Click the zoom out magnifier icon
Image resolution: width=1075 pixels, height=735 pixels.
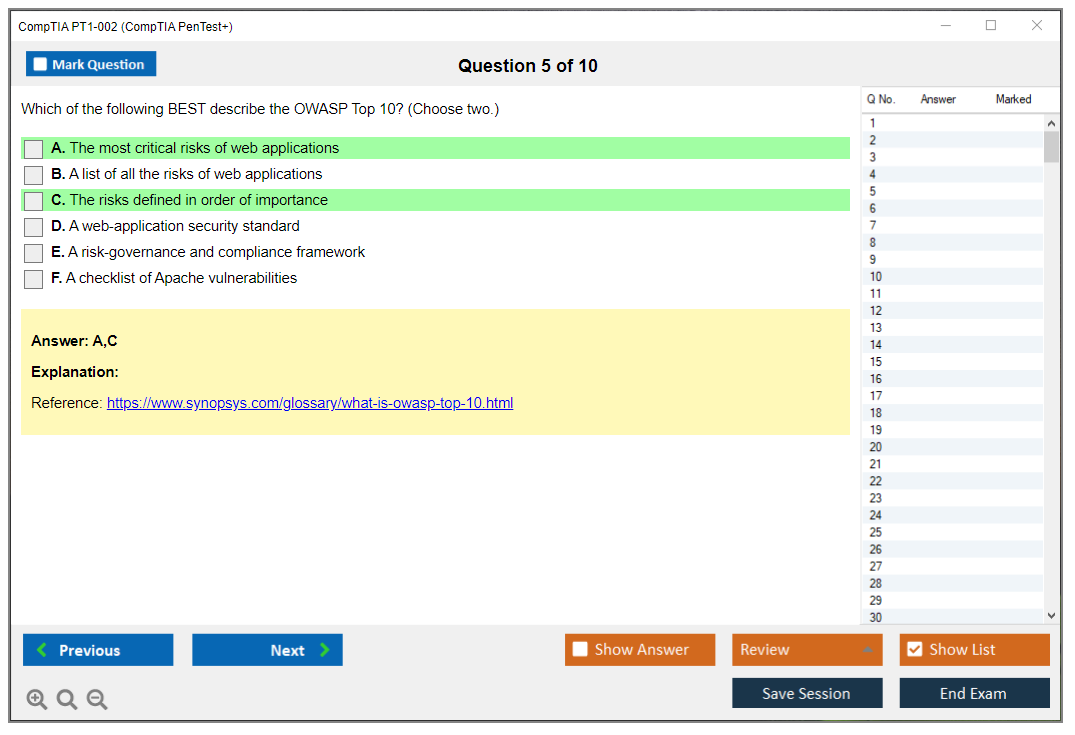point(97,700)
